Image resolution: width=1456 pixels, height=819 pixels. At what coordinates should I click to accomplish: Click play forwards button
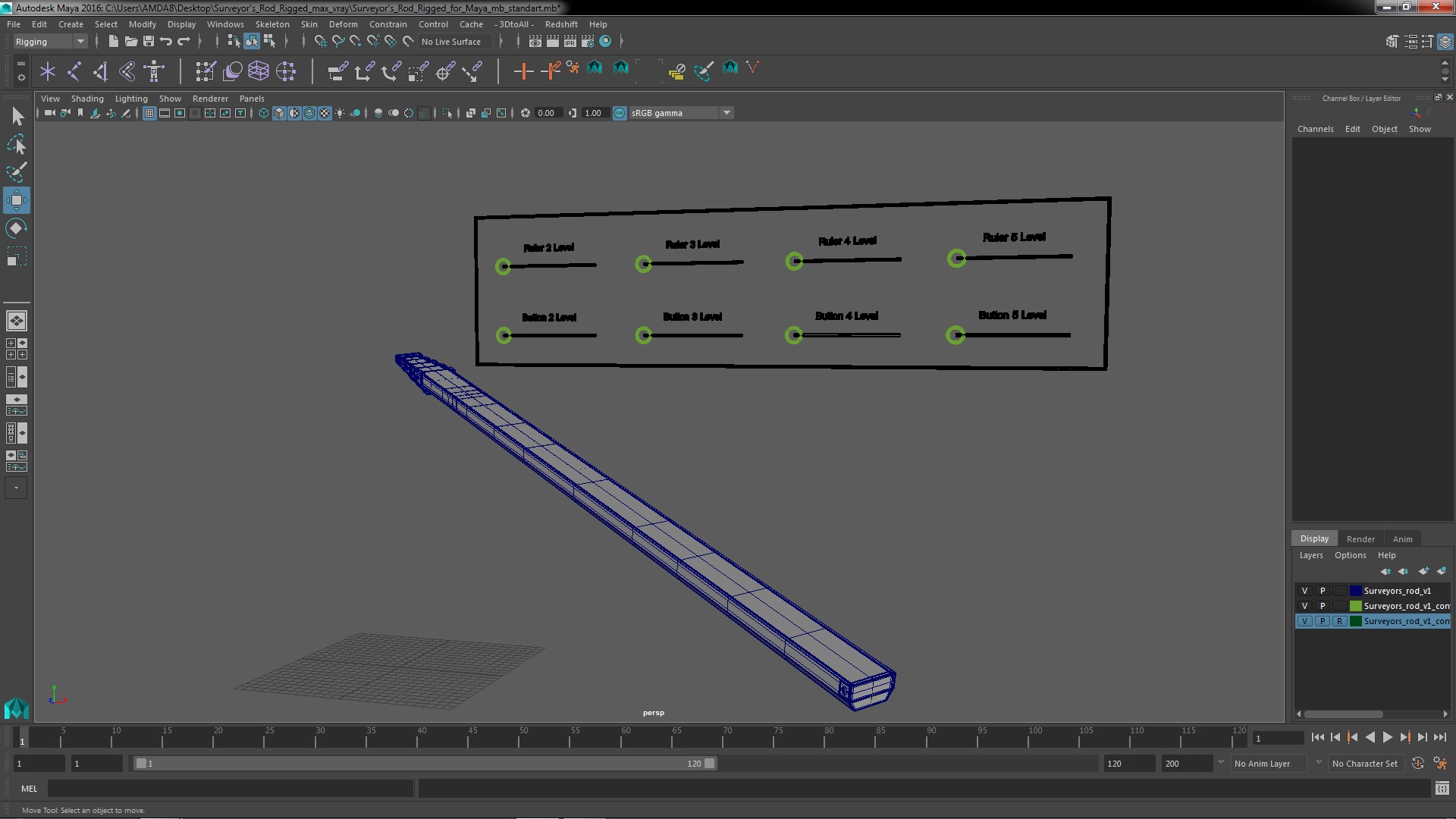(x=1387, y=737)
